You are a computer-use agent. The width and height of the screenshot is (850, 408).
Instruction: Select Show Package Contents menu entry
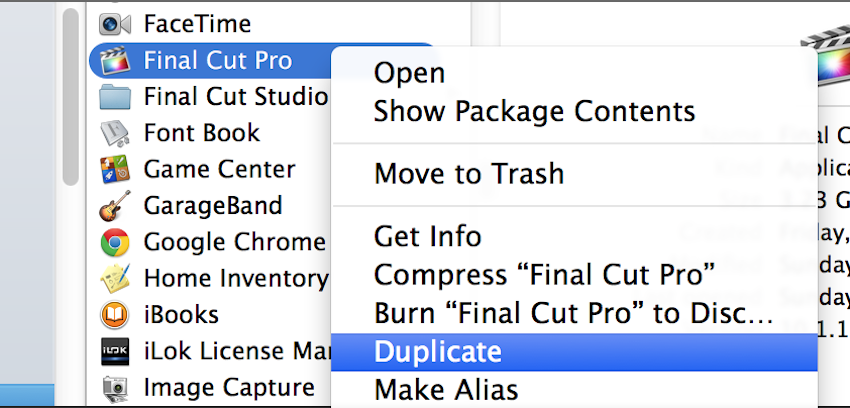coord(534,110)
